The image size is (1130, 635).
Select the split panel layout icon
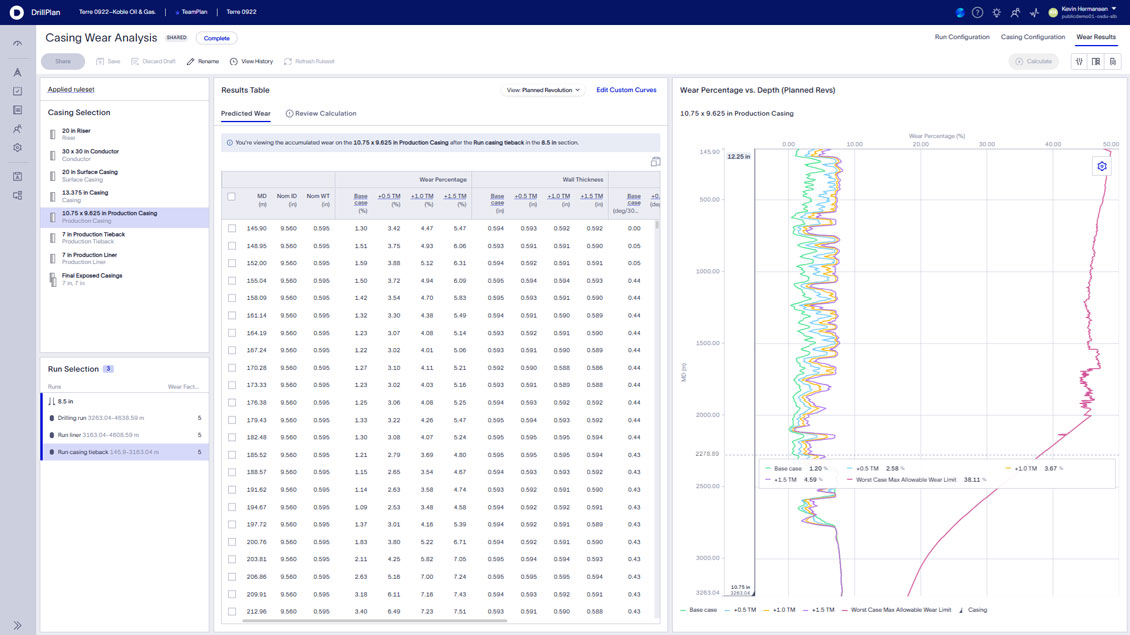(1096, 61)
